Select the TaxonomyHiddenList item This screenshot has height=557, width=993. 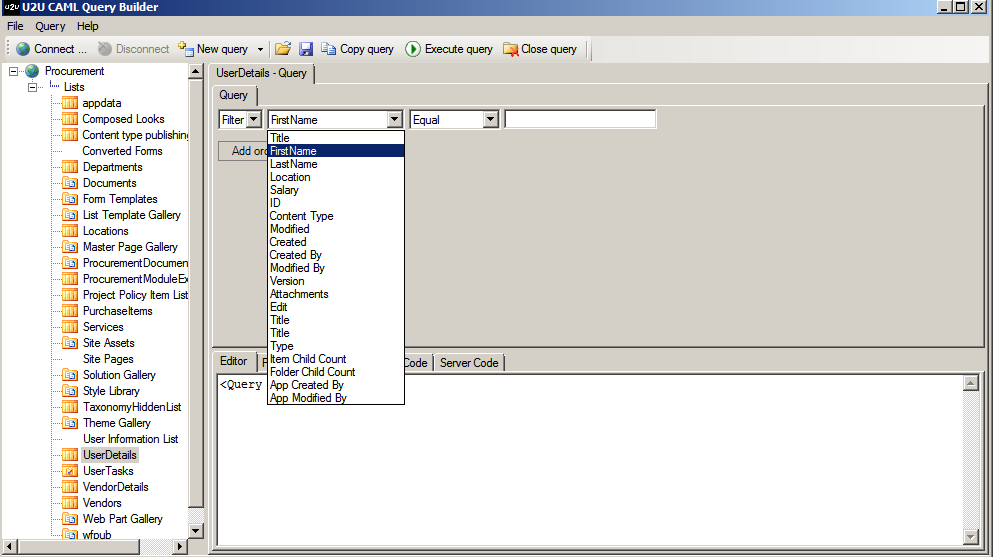tap(132, 407)
